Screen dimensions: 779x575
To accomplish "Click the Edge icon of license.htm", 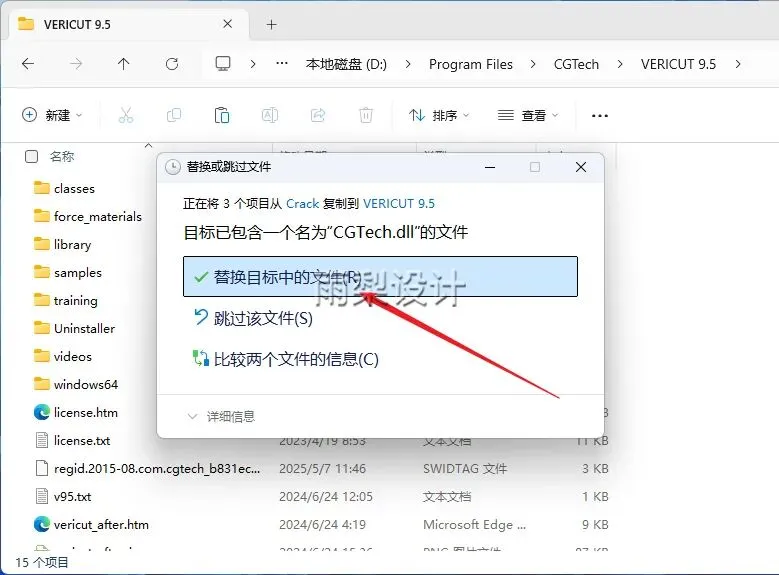I will click(x=42, y=412).
